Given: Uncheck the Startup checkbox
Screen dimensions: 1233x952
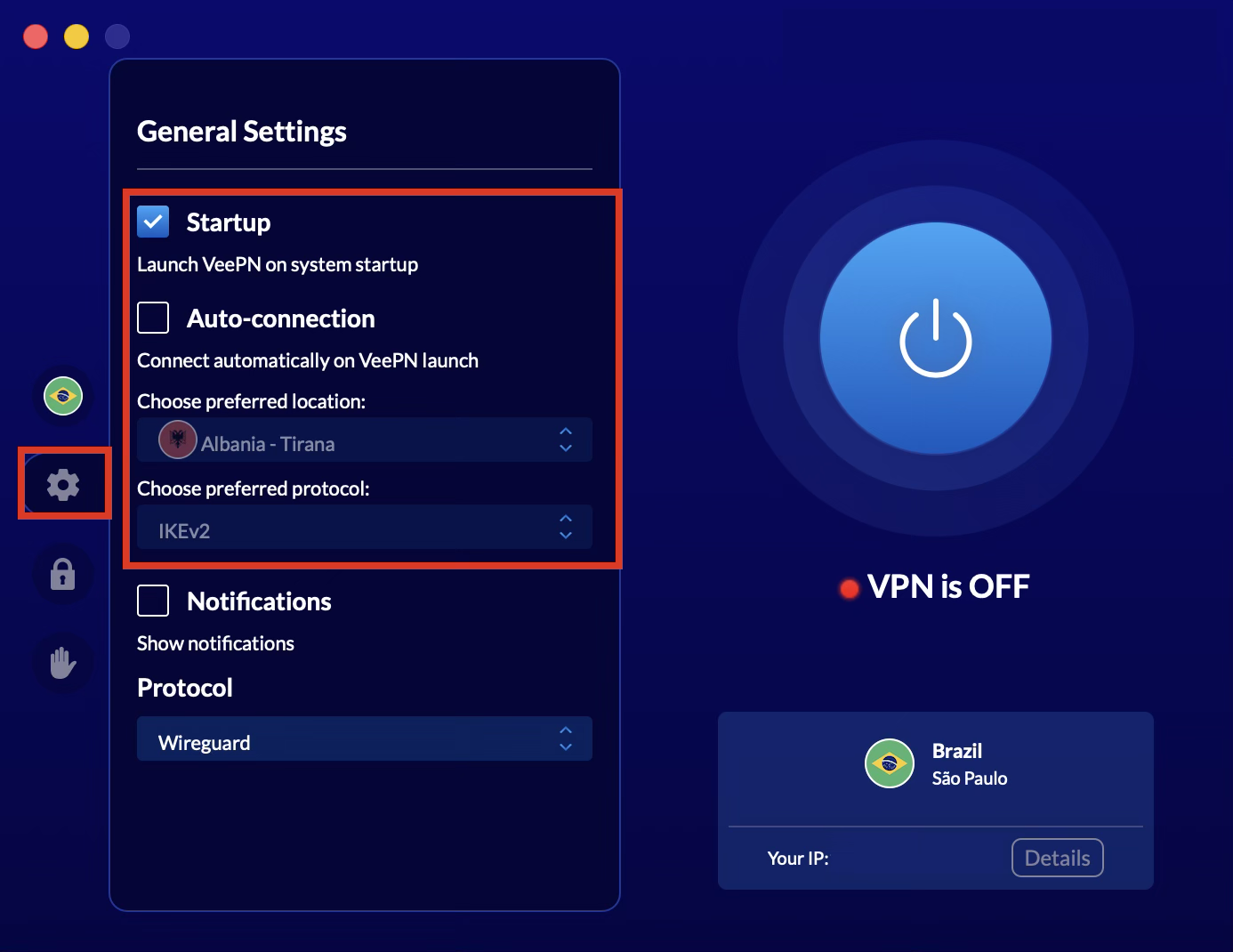Looking at the screenshot, I should (152, 222).
